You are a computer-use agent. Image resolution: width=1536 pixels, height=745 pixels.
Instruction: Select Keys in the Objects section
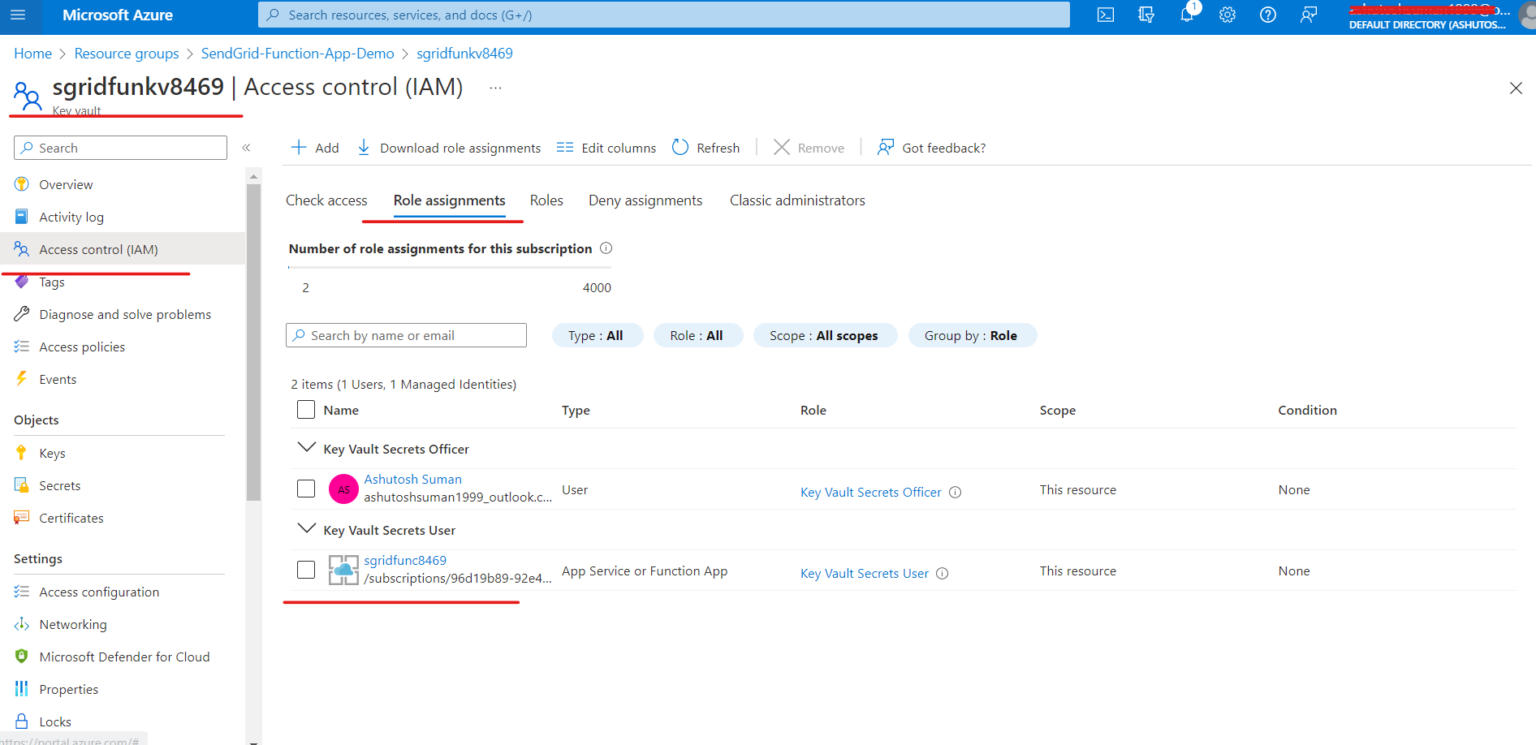click(x=51, y=452)
